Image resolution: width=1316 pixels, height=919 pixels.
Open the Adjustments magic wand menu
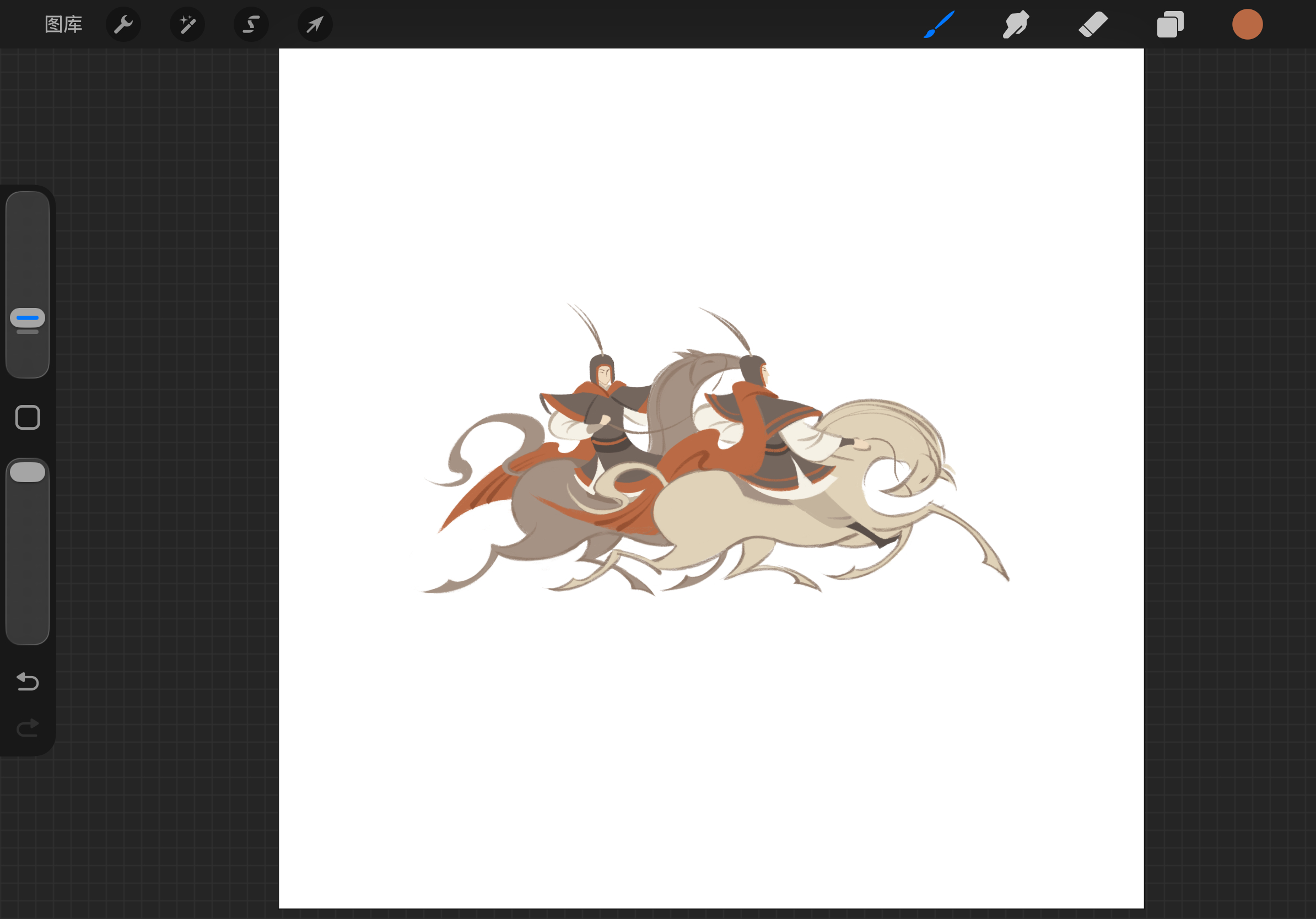tap(187, 25)
